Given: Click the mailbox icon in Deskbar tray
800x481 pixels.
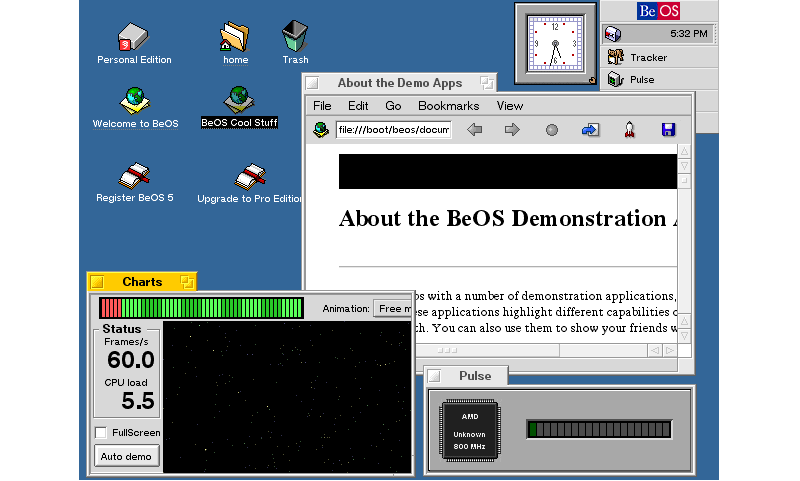Looking at the screenshot, I should (x=613, y=34).
